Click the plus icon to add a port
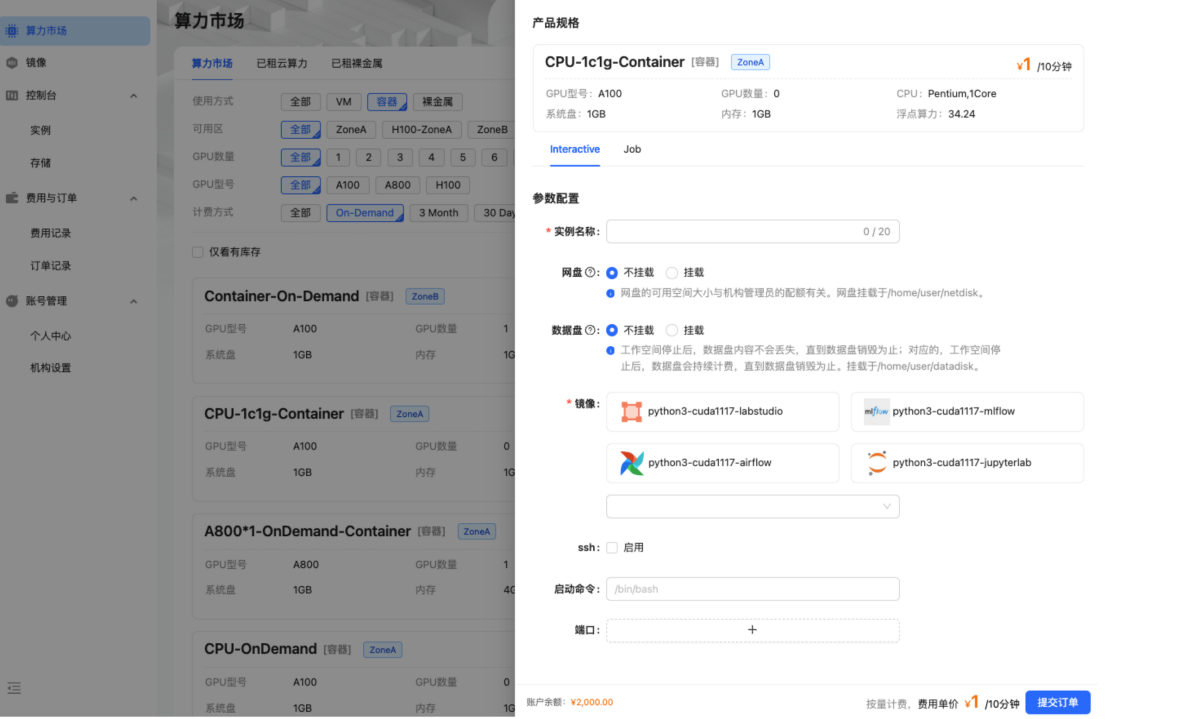Screen dimensions: 1200x719 click(x=752, y=630)
